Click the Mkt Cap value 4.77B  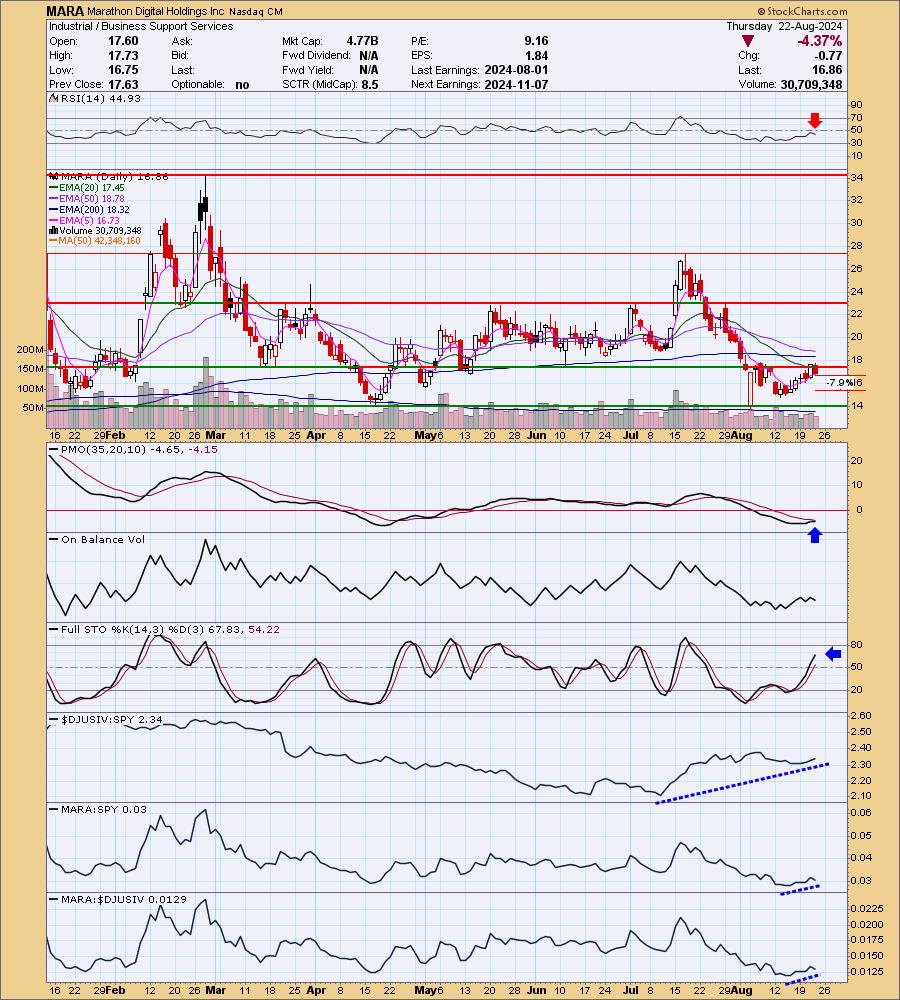(362, 41)
